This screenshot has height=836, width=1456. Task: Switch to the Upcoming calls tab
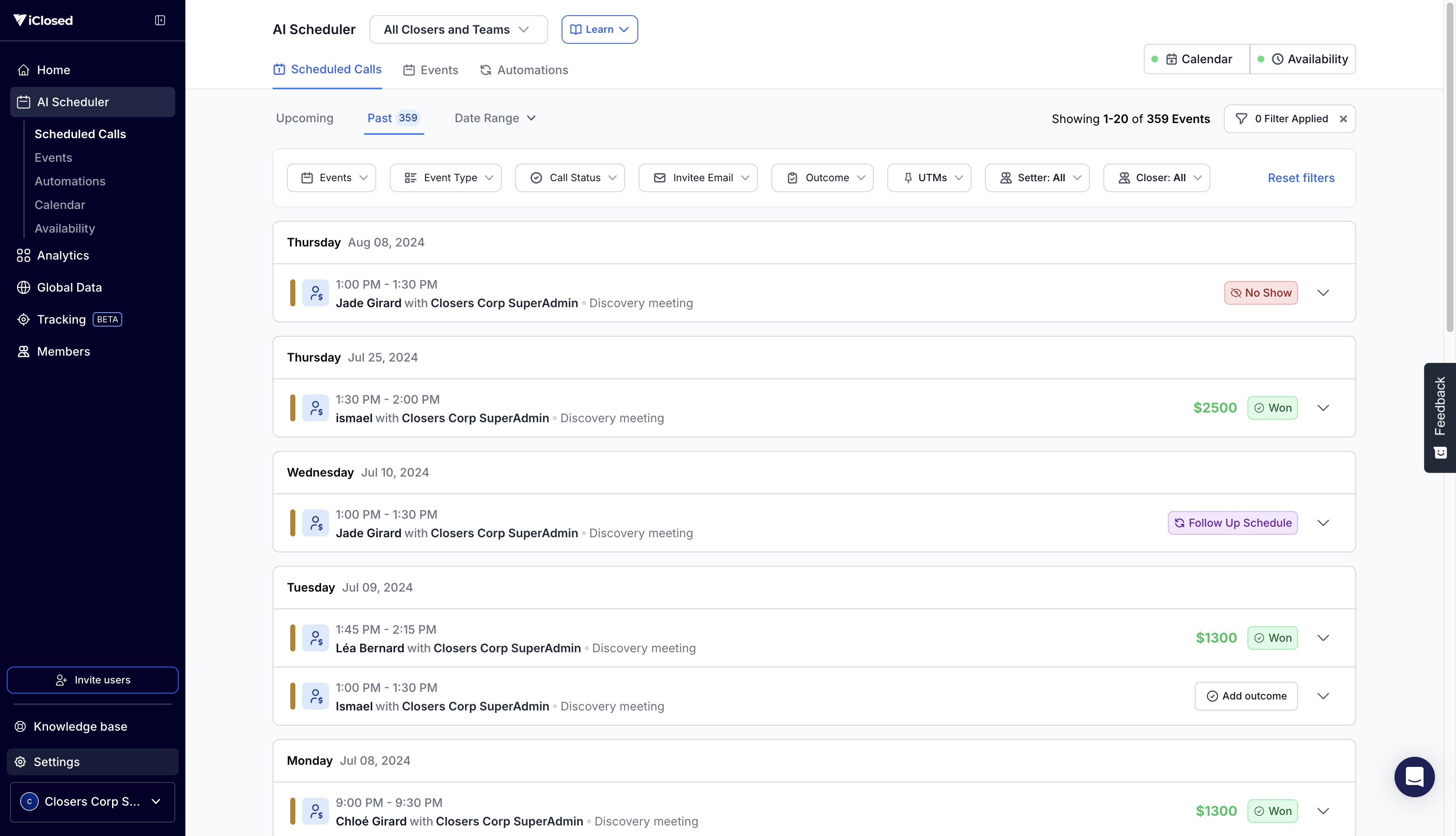click(304, 118)
